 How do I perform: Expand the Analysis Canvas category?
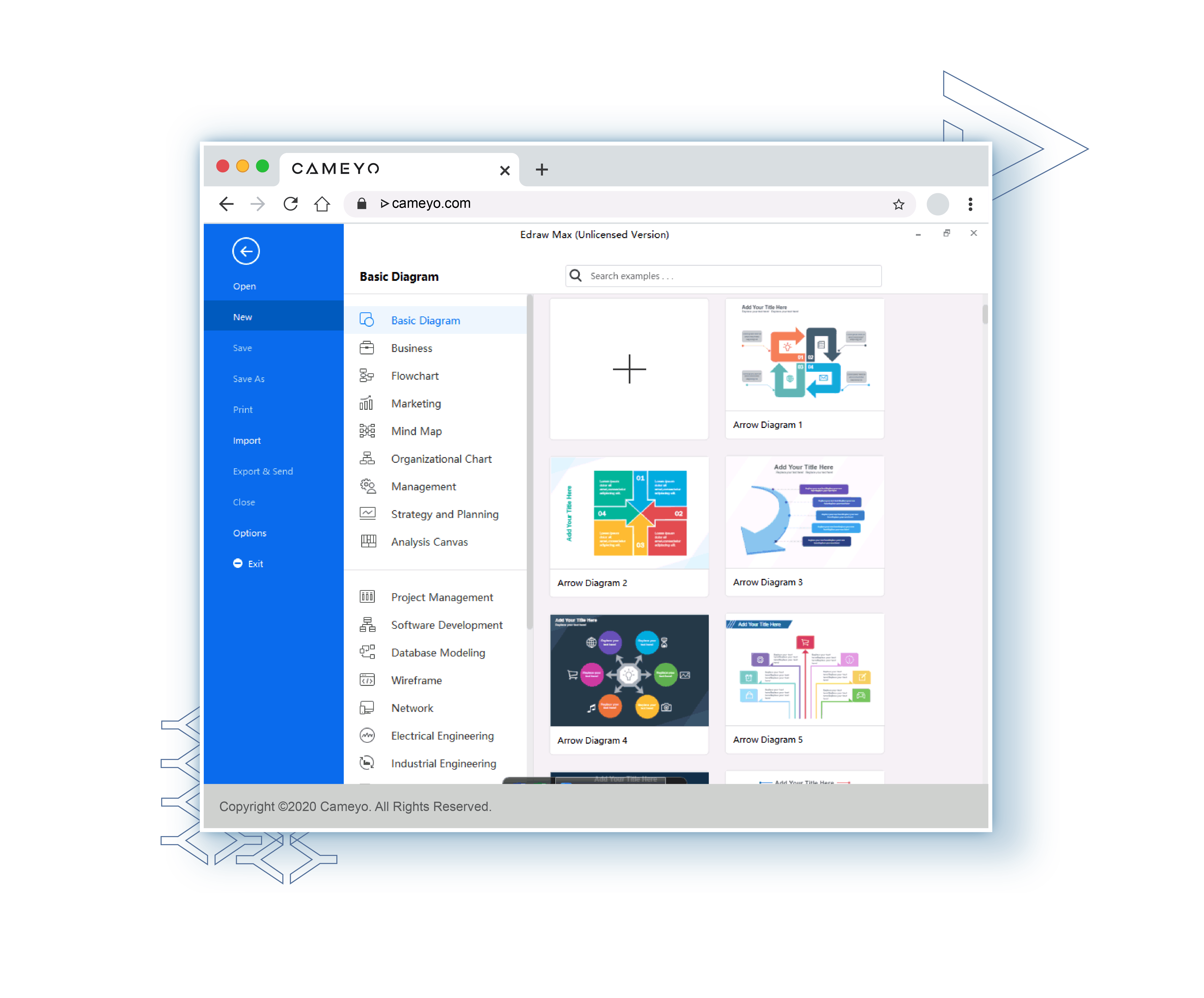tap(429, 542)
